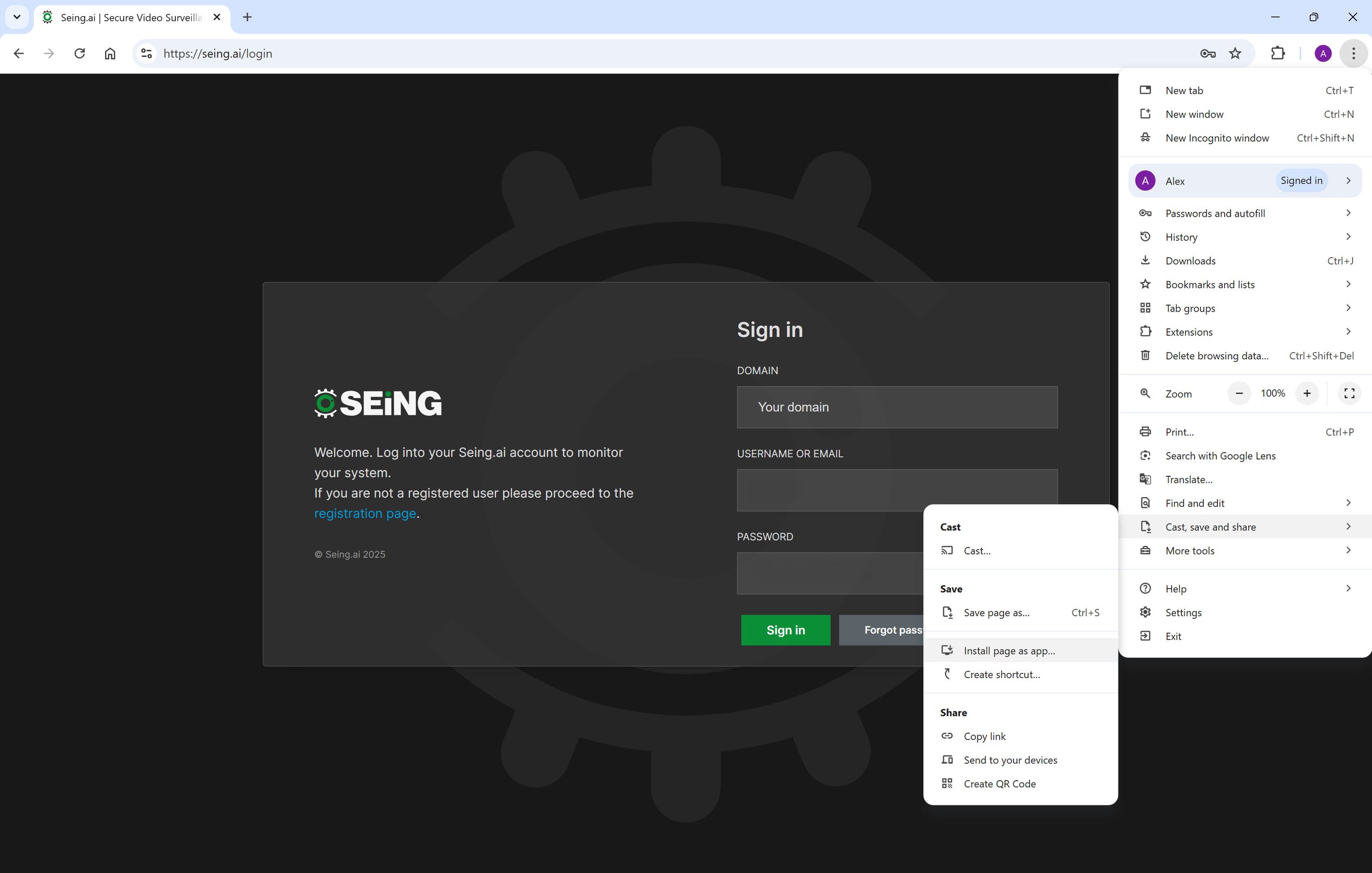The image size is (1372, 873).
Task: Open the tab search dropdown arrow
Action: tap(17, 17)
